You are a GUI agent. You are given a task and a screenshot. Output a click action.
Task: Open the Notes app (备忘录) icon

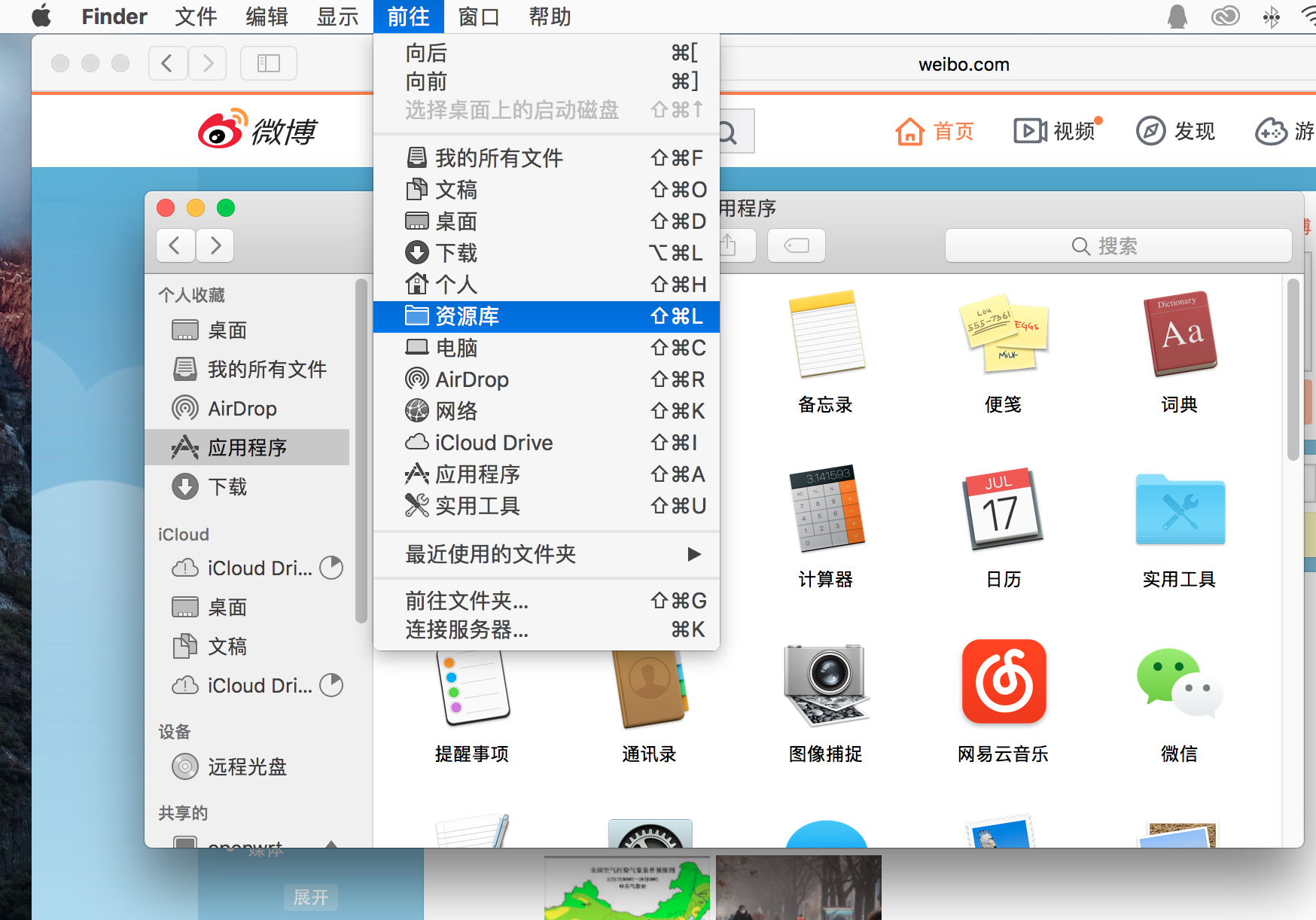(x=826, y=334)
